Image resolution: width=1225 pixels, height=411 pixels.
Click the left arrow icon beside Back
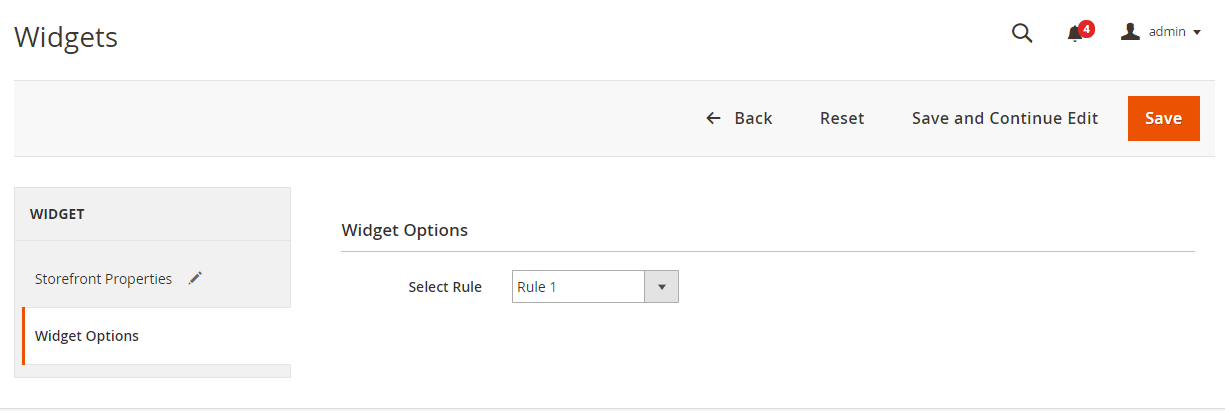tap(713, 118)
